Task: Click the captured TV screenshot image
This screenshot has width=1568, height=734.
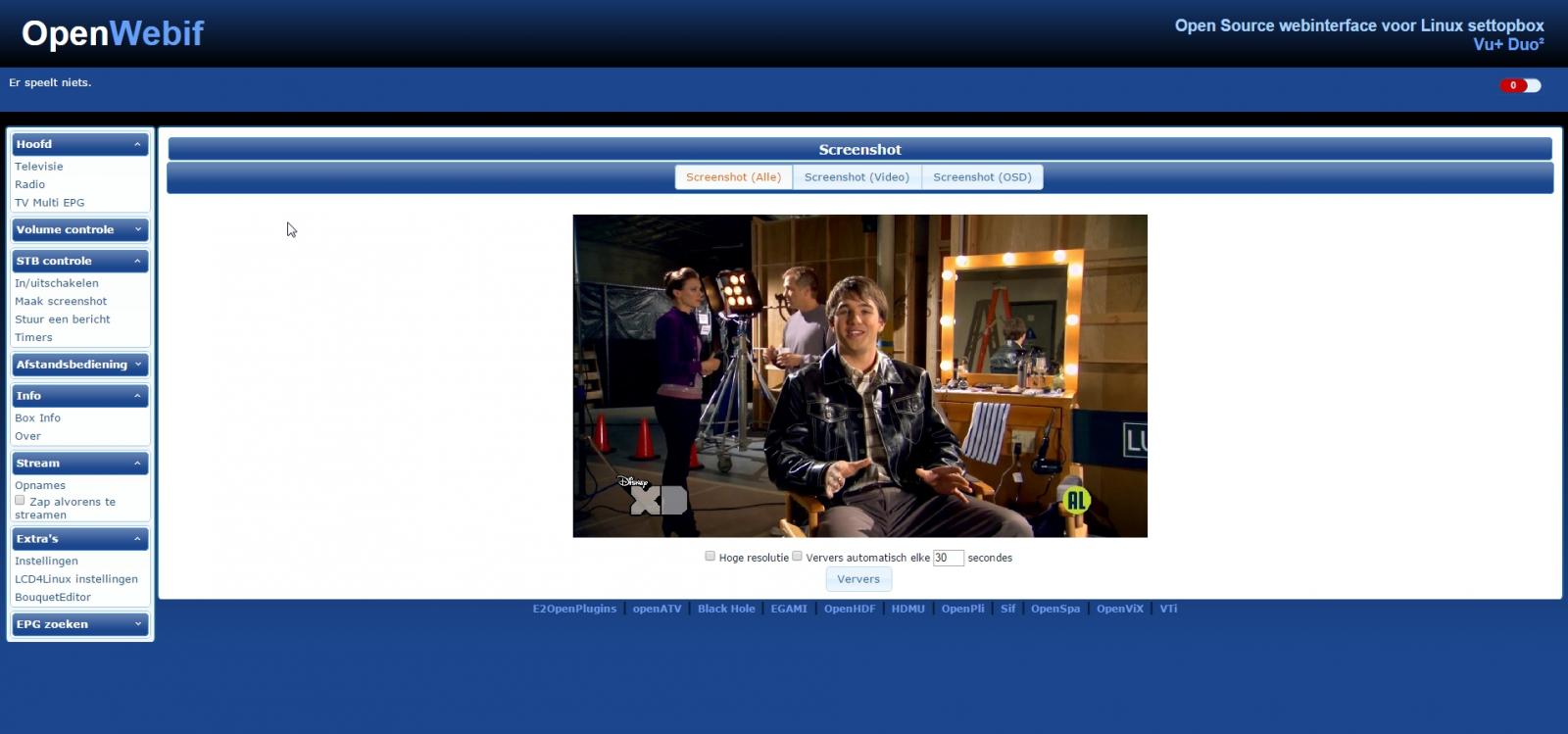Action: pyautogui.click(x=859, y=376)
